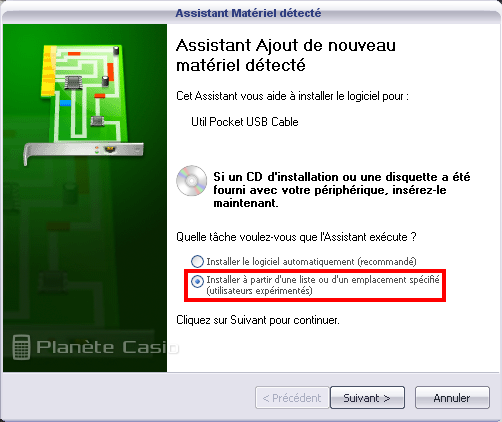
Task: Click the bold CD d'installation notice text
Action: click(x=342, y=190)
